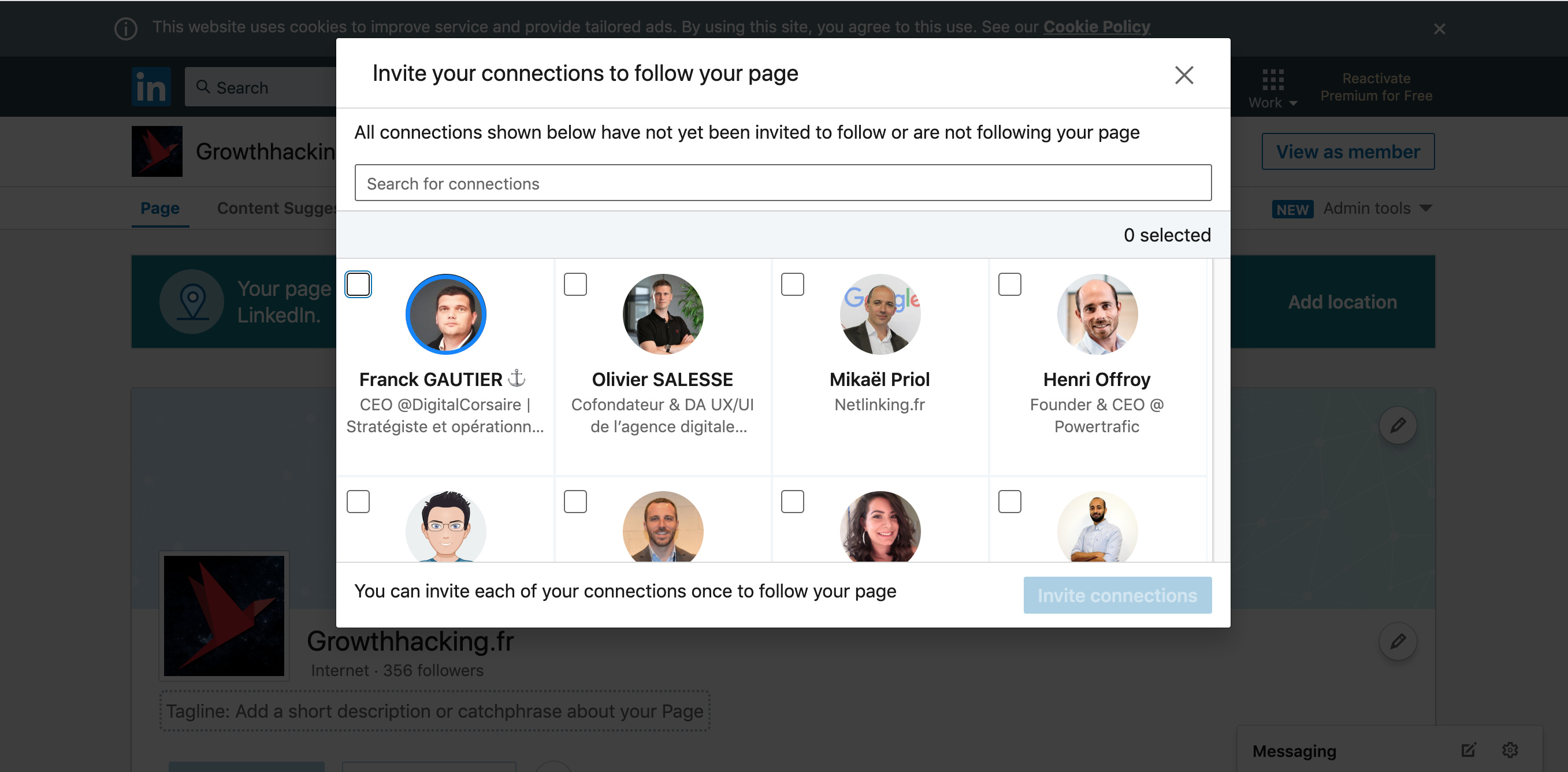Open Messaging settings gear icon

(x=1510, y=750)
